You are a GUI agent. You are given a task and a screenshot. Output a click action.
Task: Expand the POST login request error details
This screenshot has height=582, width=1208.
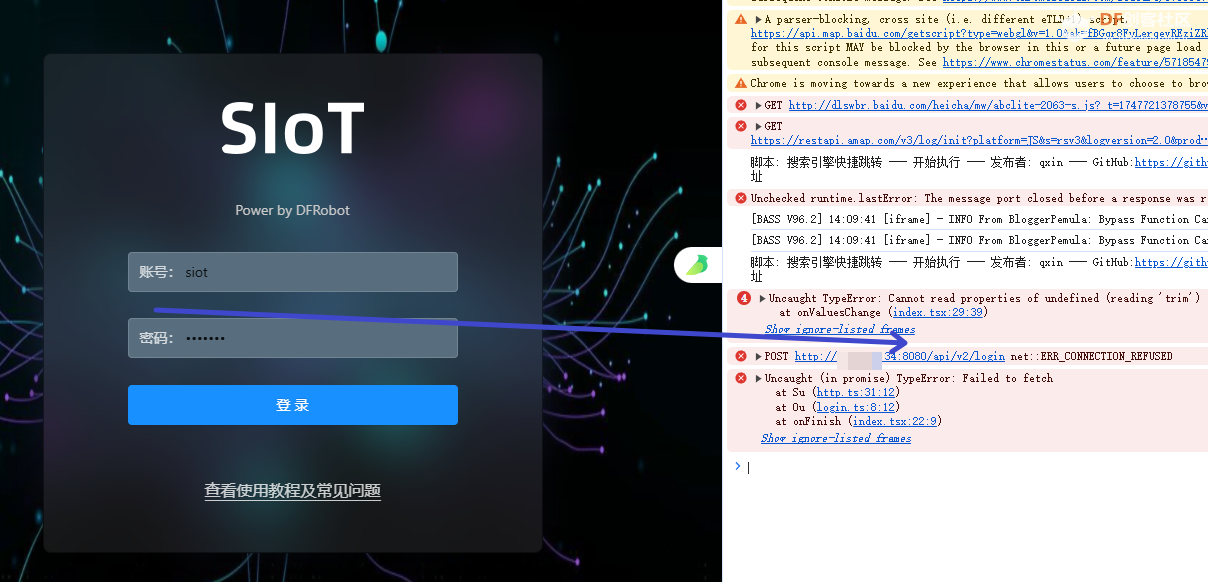(x=758, y=356)
